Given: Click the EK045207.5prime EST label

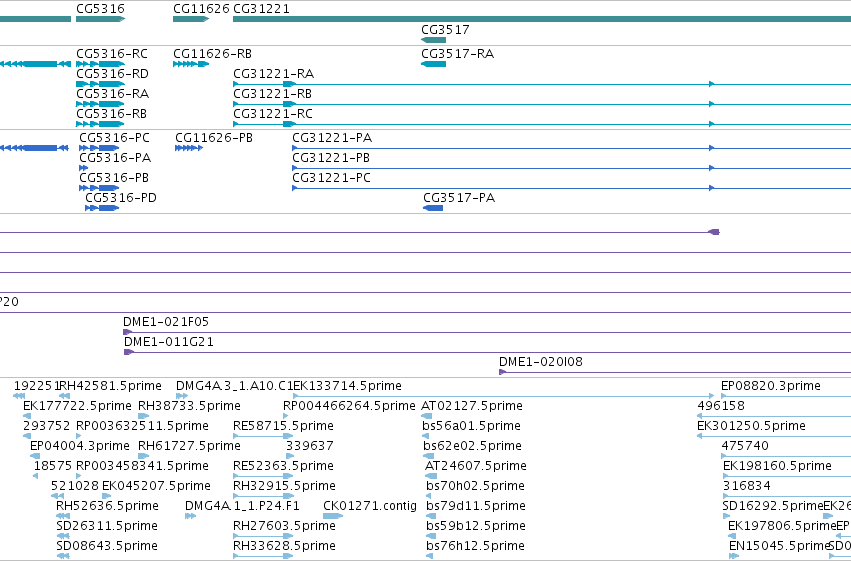Looking at the screenshot, I should tap(156, 486).
